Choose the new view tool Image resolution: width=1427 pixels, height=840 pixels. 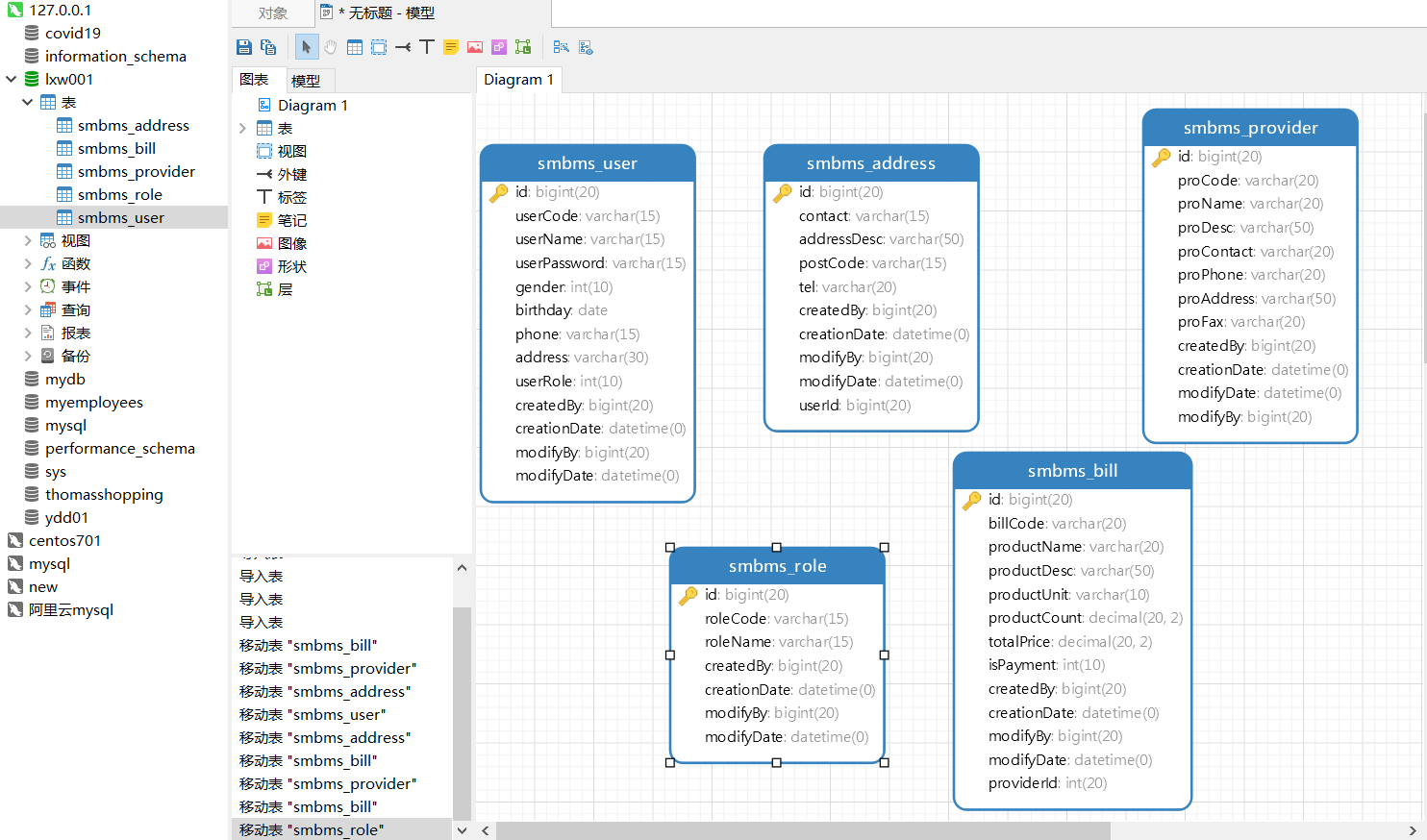(x=379, y=47)
